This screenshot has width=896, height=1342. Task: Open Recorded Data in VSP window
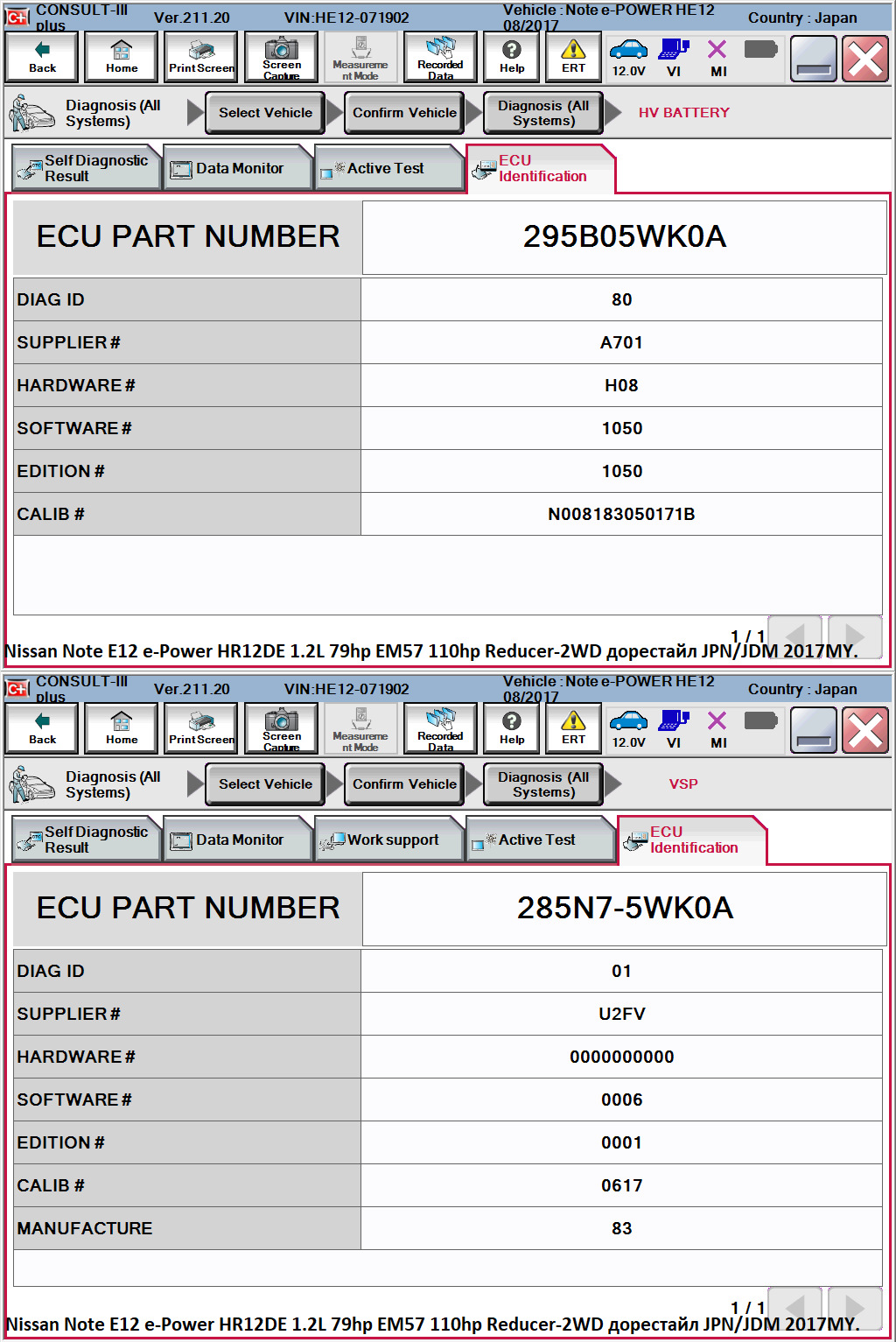click(x=440, y=728)
